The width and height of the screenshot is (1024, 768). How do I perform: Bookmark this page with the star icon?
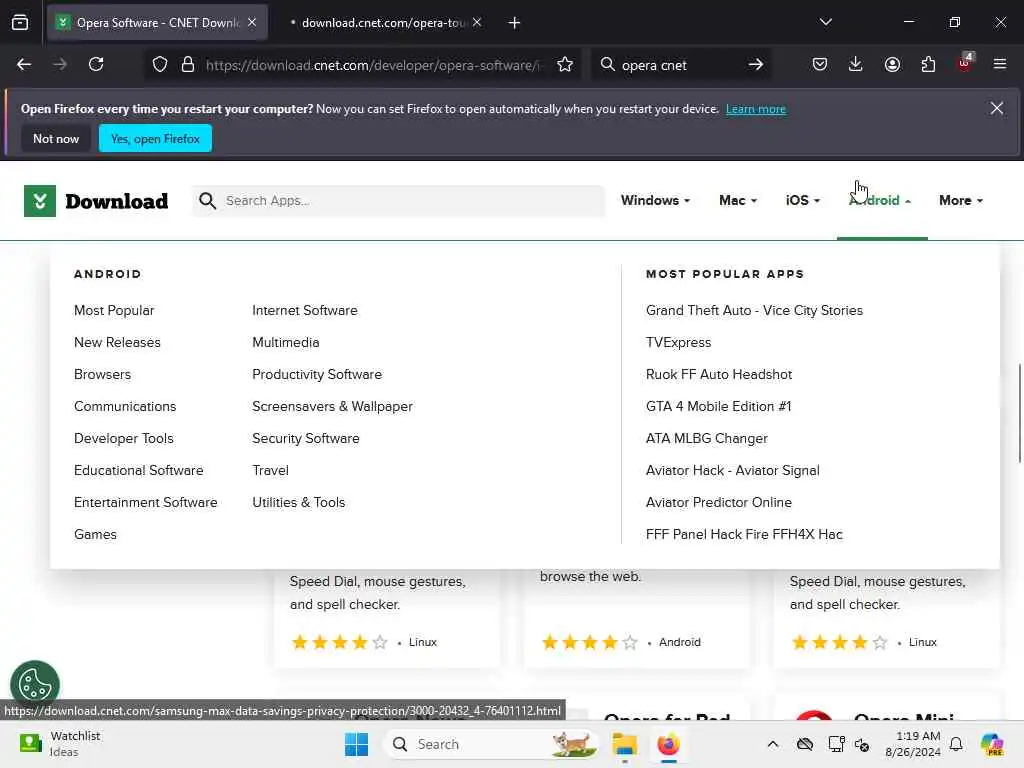pyautogui.click(x=565, y=65)
